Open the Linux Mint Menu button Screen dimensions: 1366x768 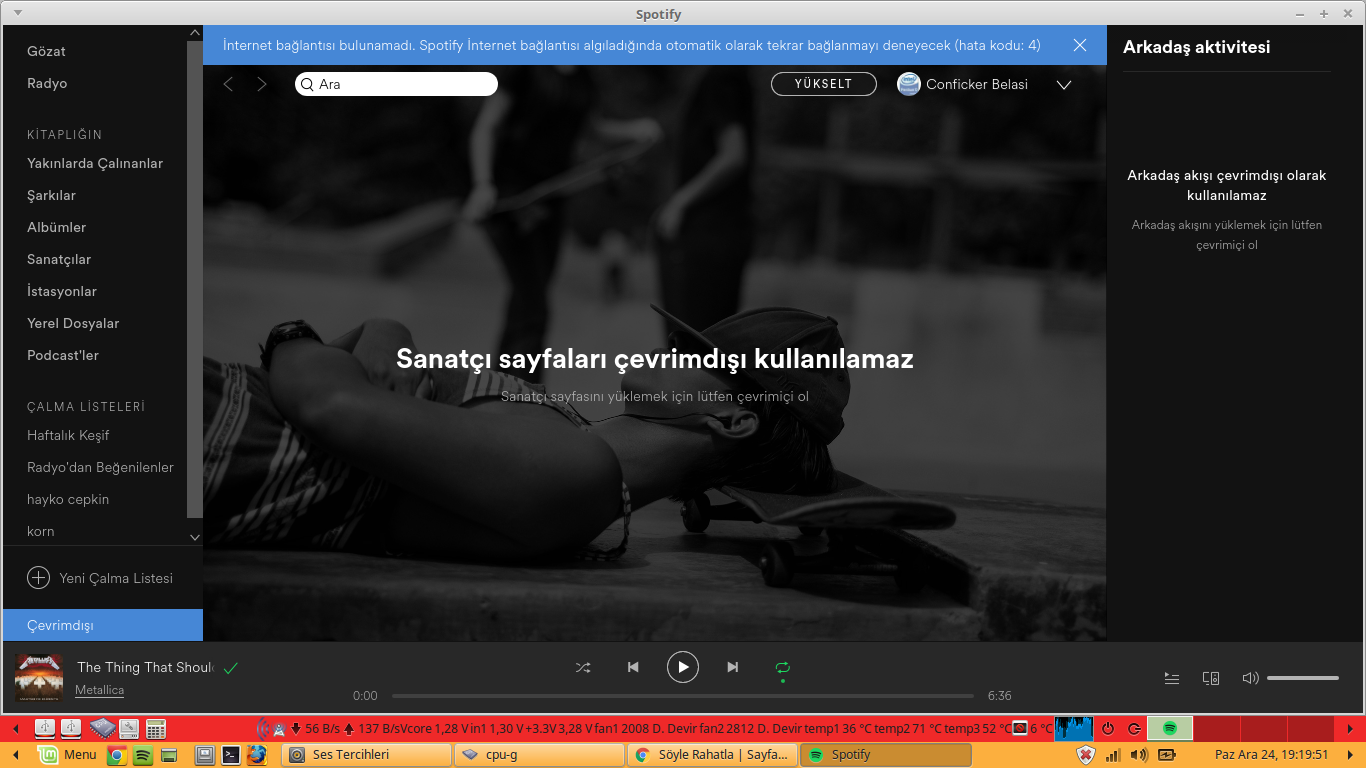point(68,755)
